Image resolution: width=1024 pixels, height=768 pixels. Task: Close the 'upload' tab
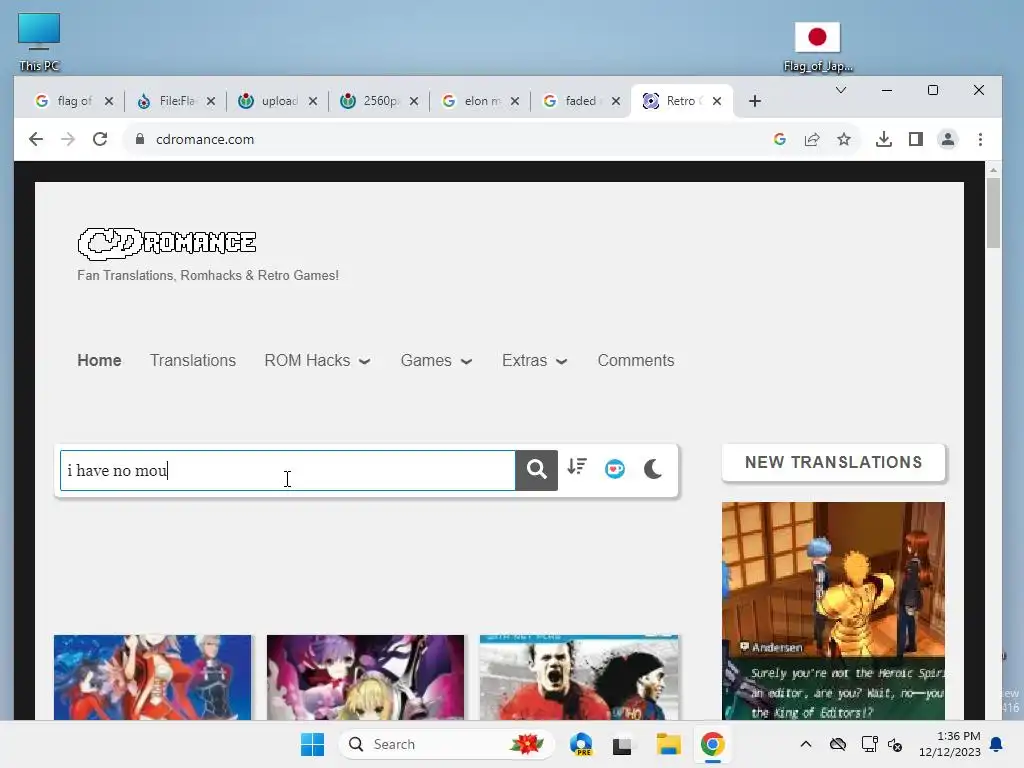313,101
